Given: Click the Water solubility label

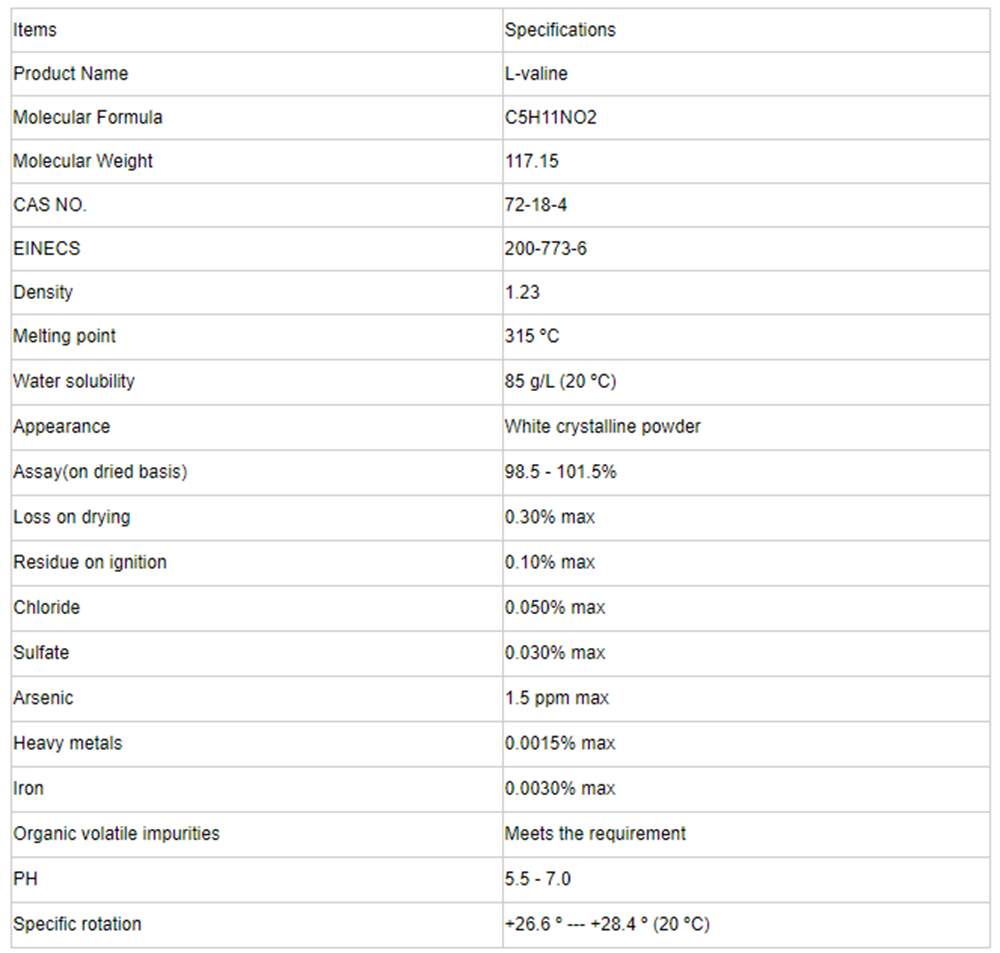Looking at the screenshot, I should [x=74, y=381].
